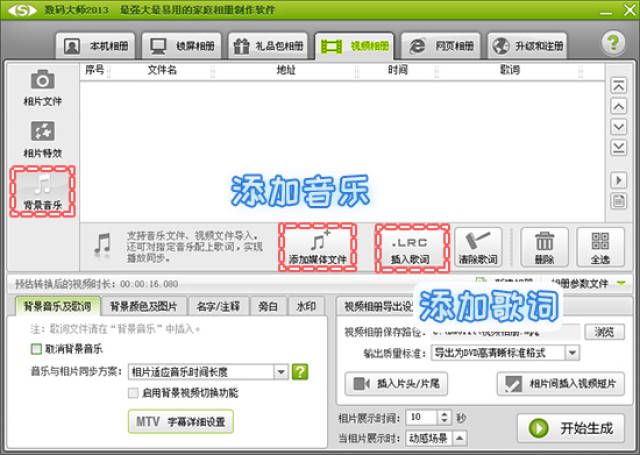Screen dimensions: 640x455
Task: Move item down one arrow button
Action: (x=618, y=127)
